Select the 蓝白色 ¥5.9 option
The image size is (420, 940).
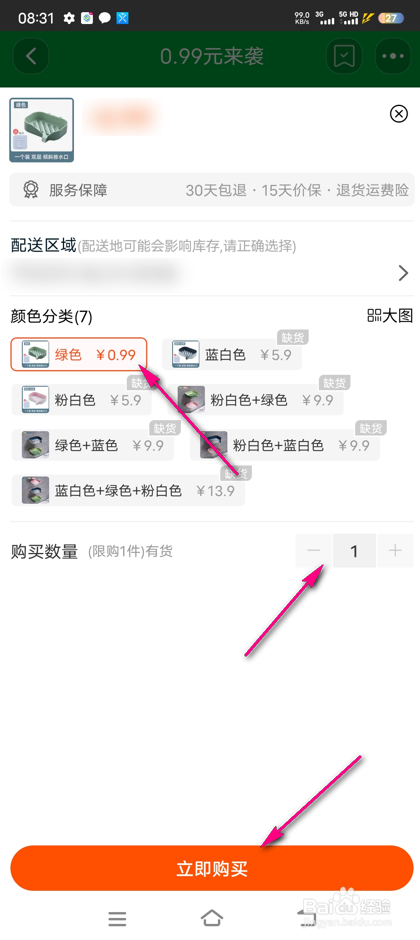point(231,354)
